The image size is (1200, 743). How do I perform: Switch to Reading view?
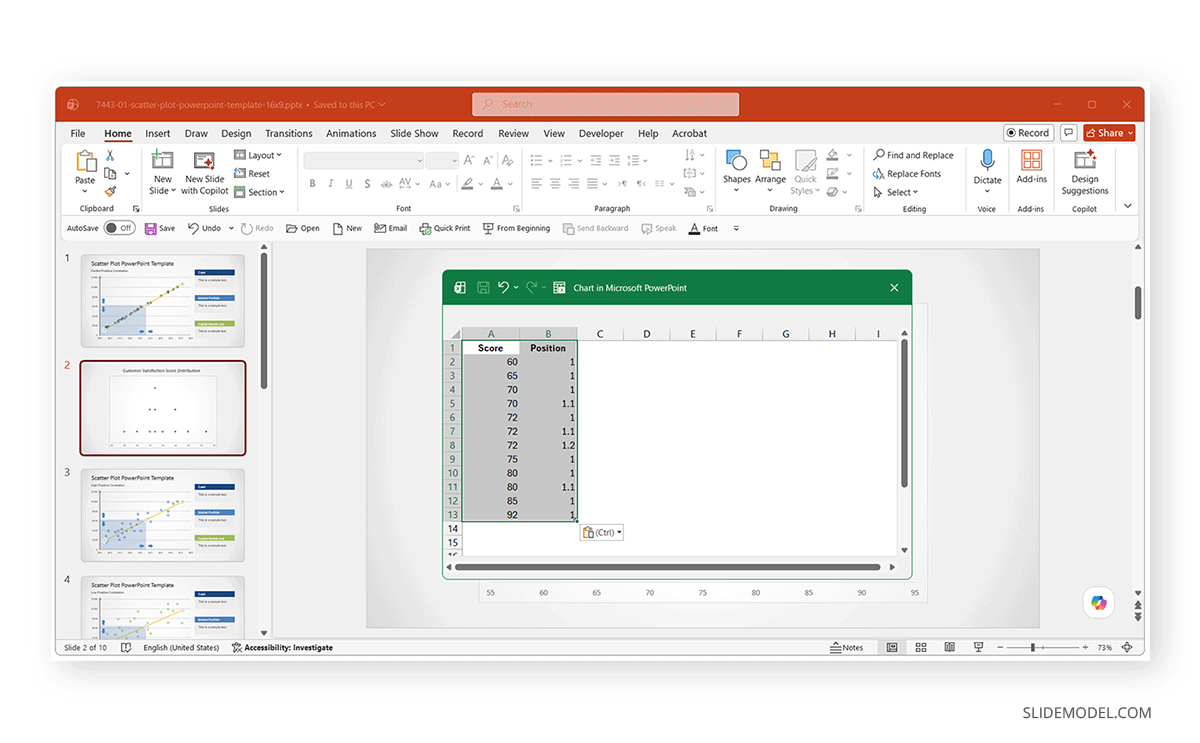[950, 647]
